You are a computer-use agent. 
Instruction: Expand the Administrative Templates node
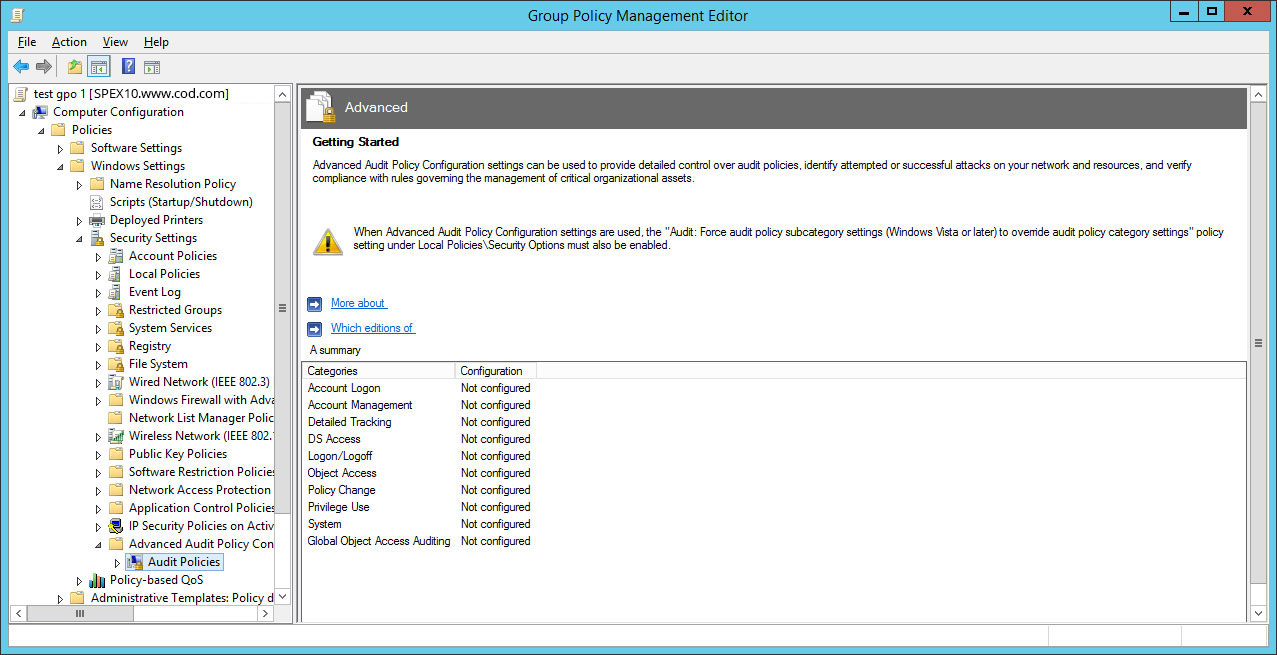pos(60,598)
